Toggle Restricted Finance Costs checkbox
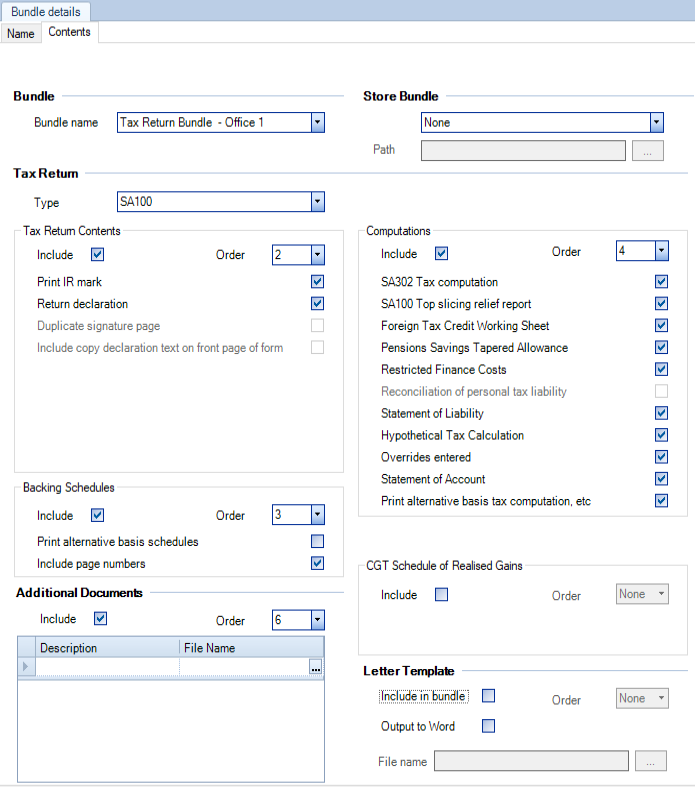 (661, 369)
